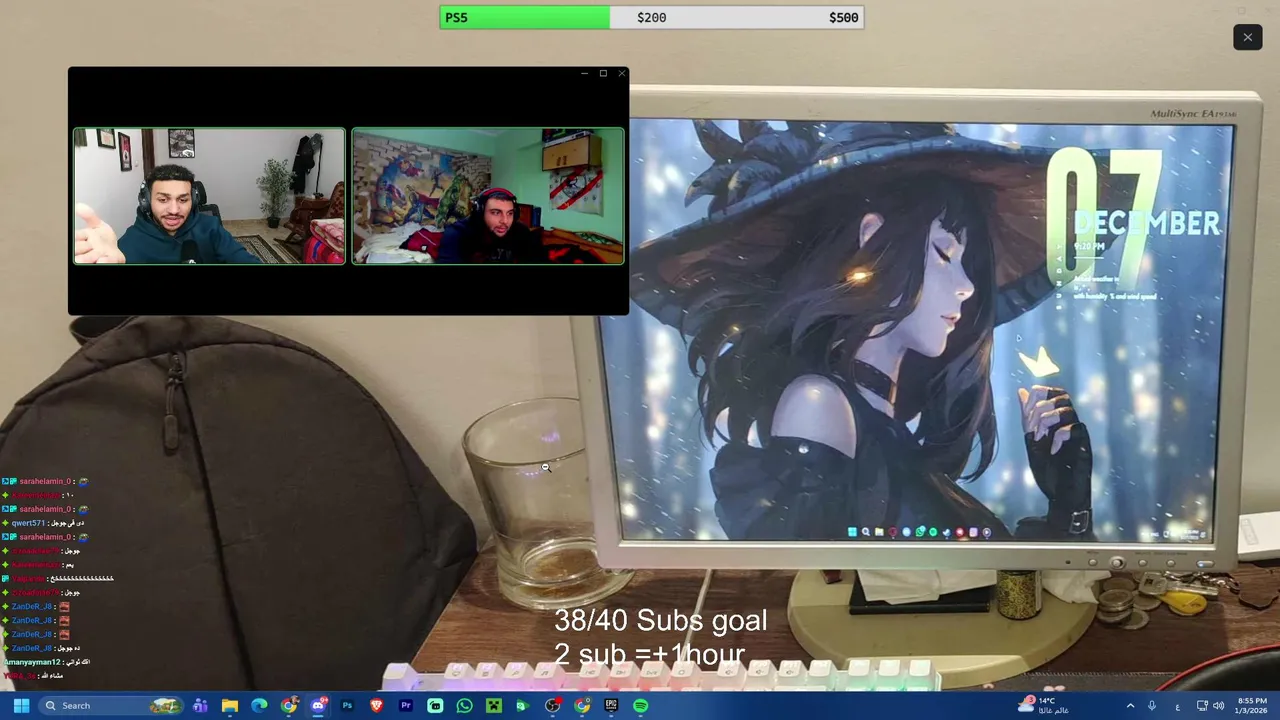Click the $200 goal marker
The width and height of the screenshot is (1280, 720).
(652, 17)
